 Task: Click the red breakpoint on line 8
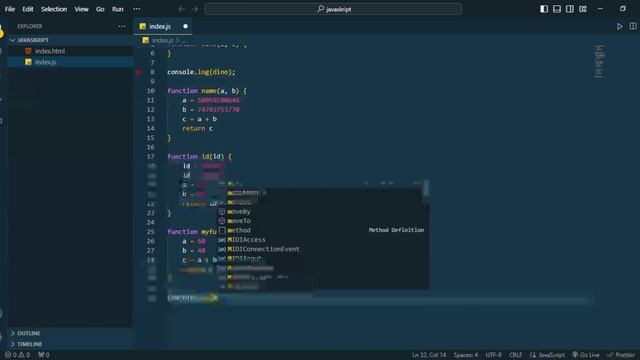[x=139, y=72]
